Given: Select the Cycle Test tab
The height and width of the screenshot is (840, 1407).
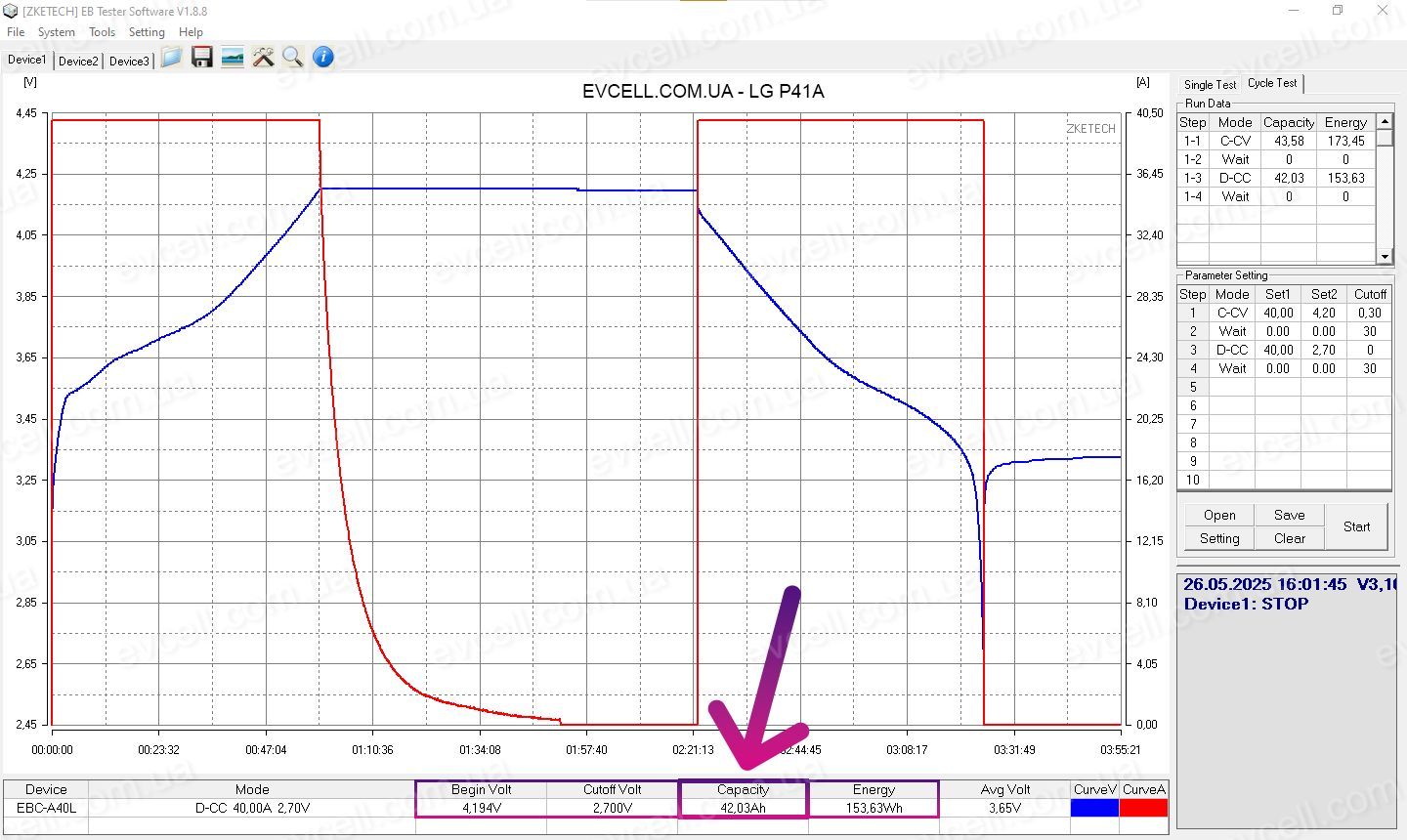Looking at the screenshot, I should (1272, 83).
